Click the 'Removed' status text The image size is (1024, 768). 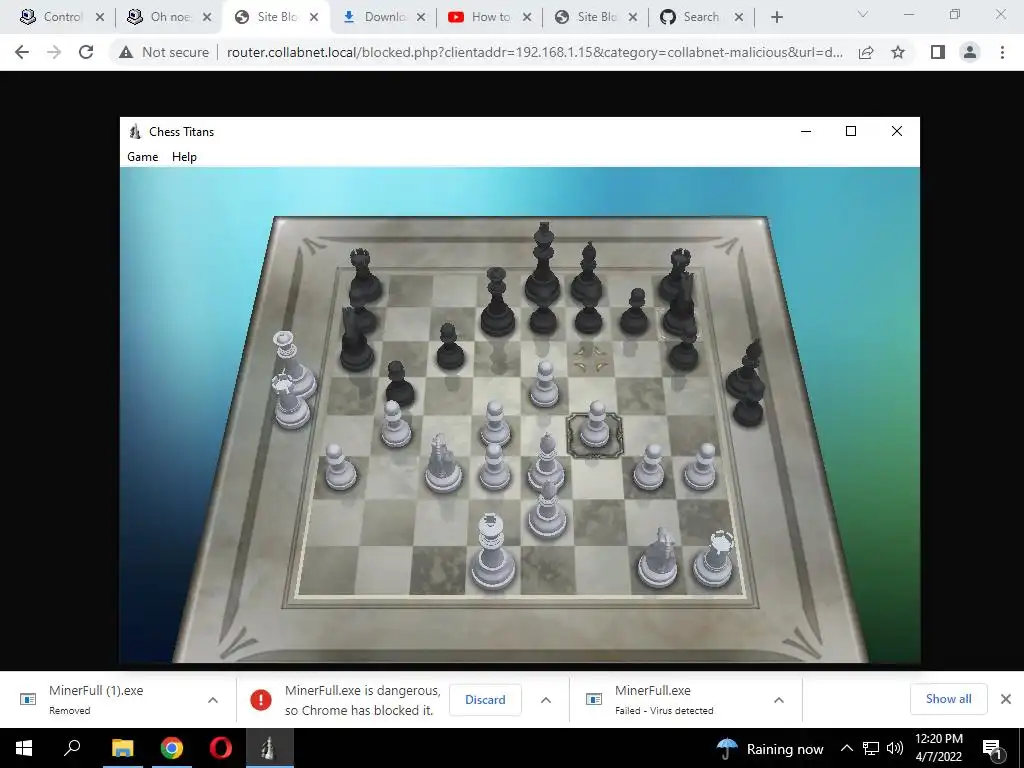(x=69, y=711)
